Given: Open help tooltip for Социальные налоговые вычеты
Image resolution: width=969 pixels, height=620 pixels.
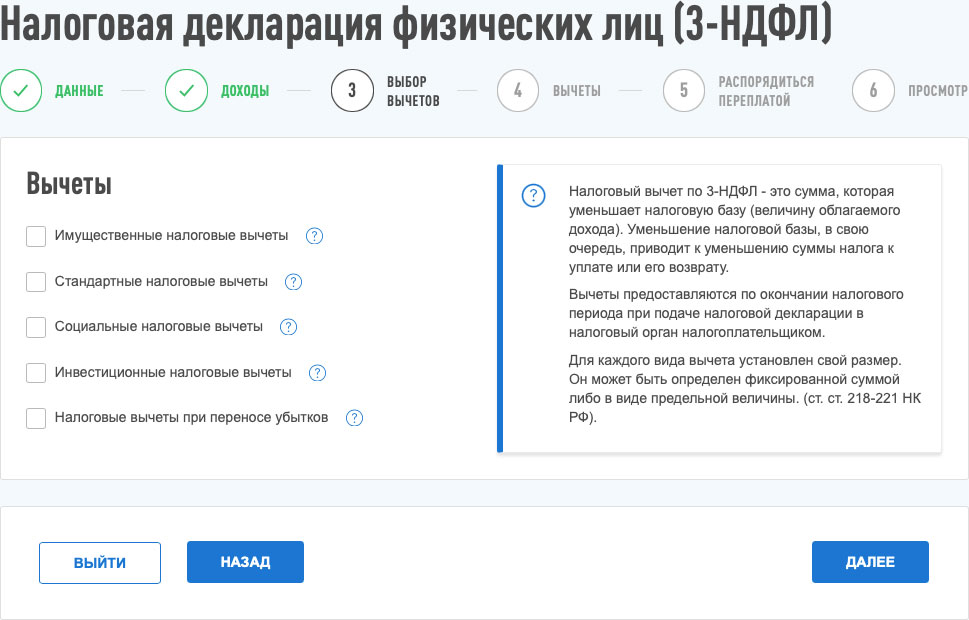Looking at the screenshot, I should pyautogui.click(x=288, y=327).
